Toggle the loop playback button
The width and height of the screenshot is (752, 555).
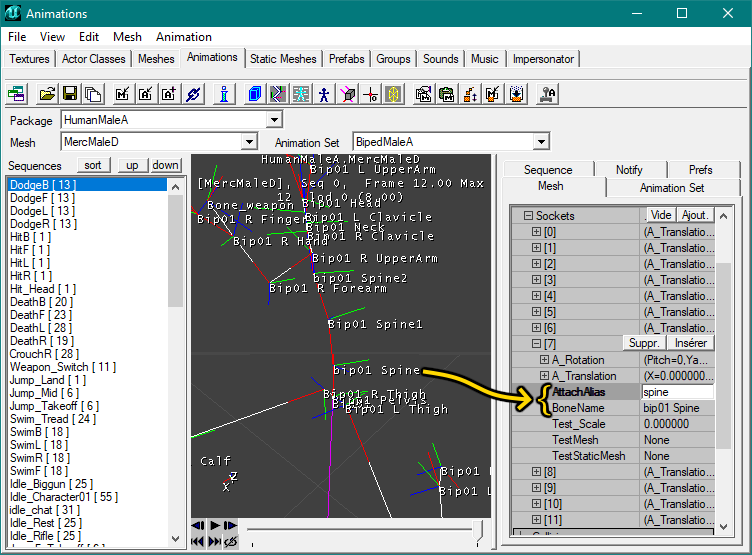pos(231,542)
